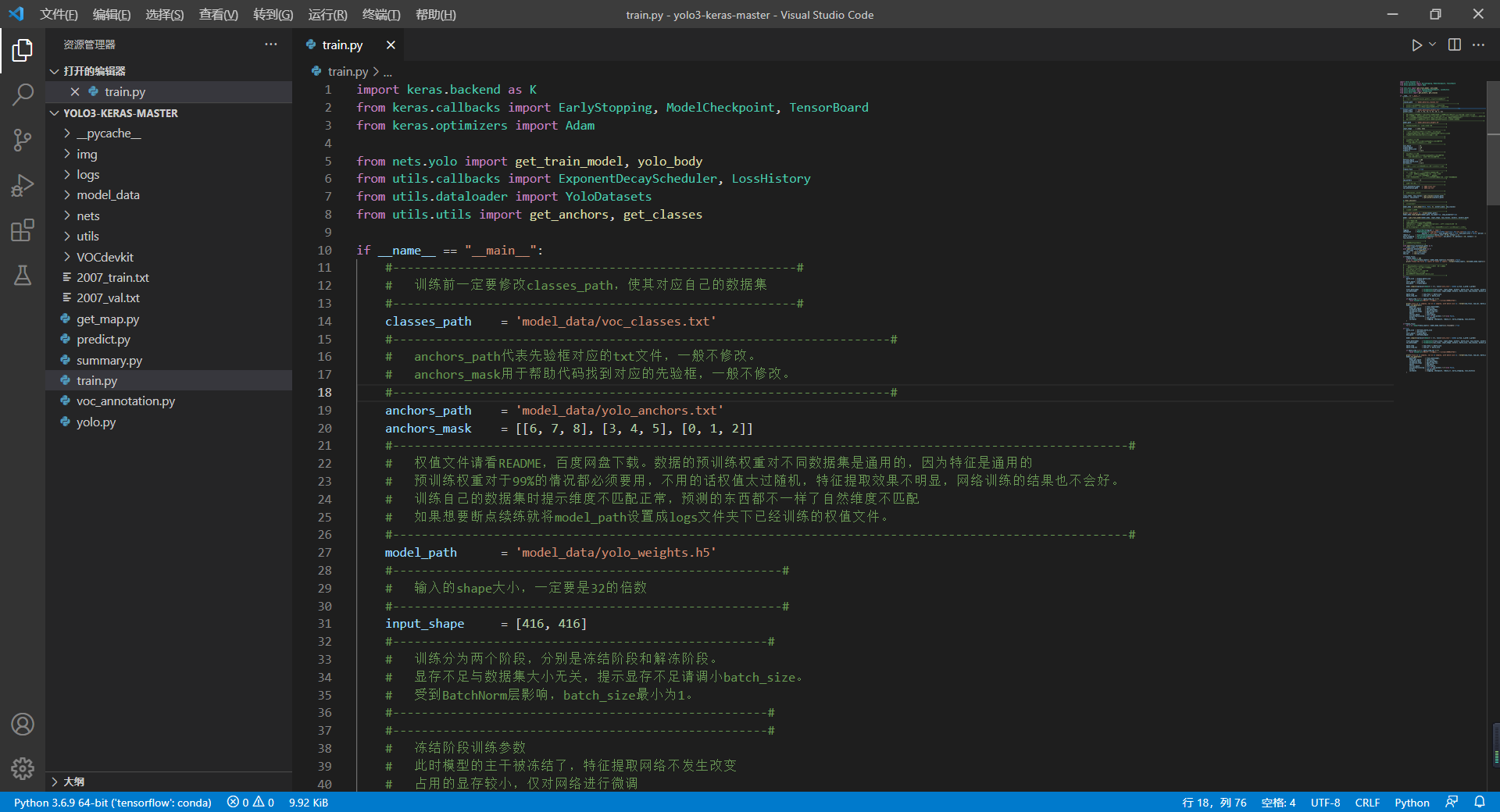Open get_map.py file
The width and height of the screenshot is (1500, 812).
tap(169, 319)
